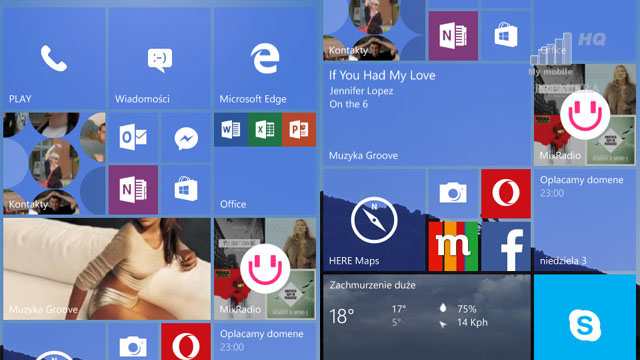Open Store tile in the right screenshot
Screen dimensions: 640x360
pyautogui.click(x=506, y=36)
